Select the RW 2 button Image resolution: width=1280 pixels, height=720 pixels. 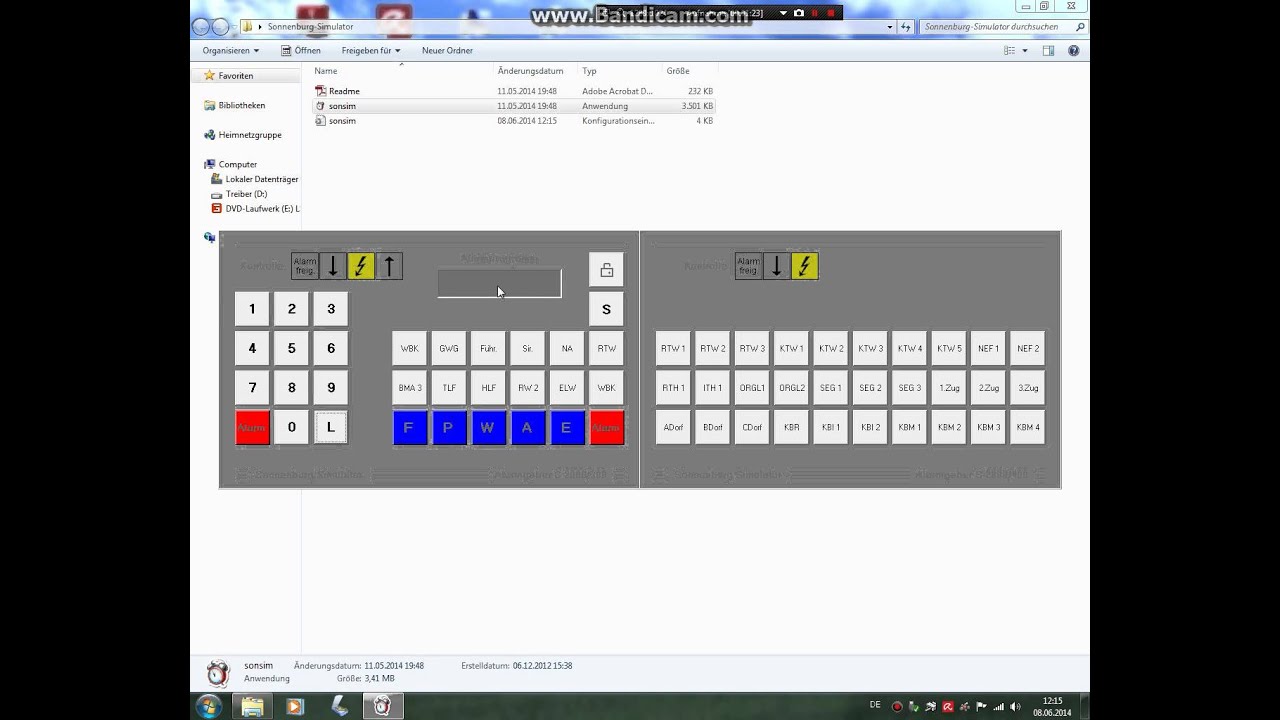[x=528, y=388]
